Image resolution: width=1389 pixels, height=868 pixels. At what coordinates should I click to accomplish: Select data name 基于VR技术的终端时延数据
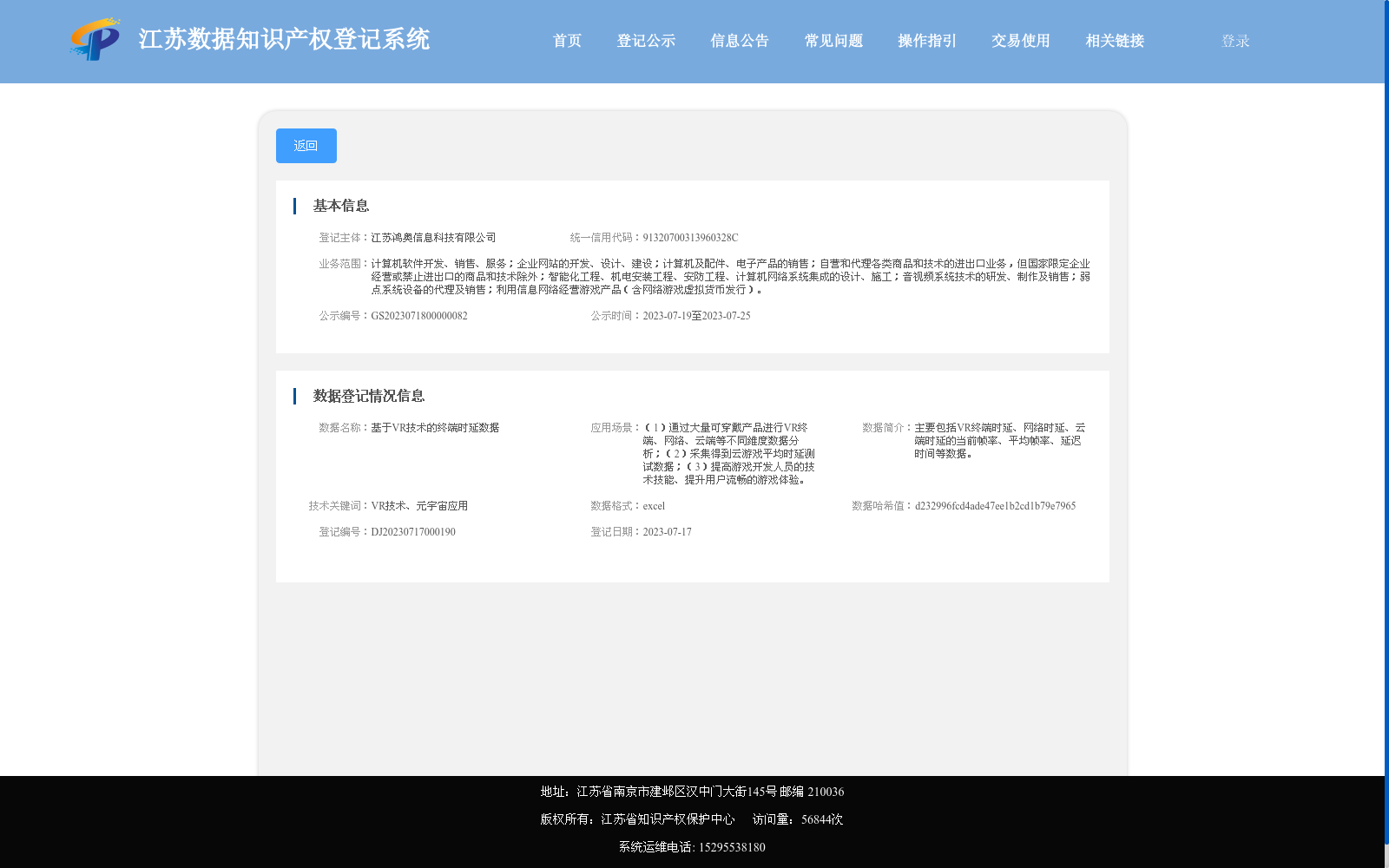tap(435, 428)
